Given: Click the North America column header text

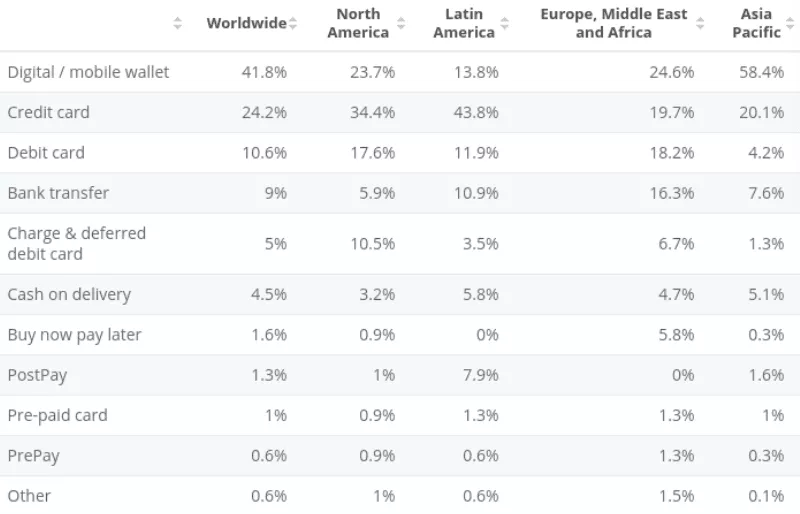Looking at the screenshot, I should tap(358, 23).
